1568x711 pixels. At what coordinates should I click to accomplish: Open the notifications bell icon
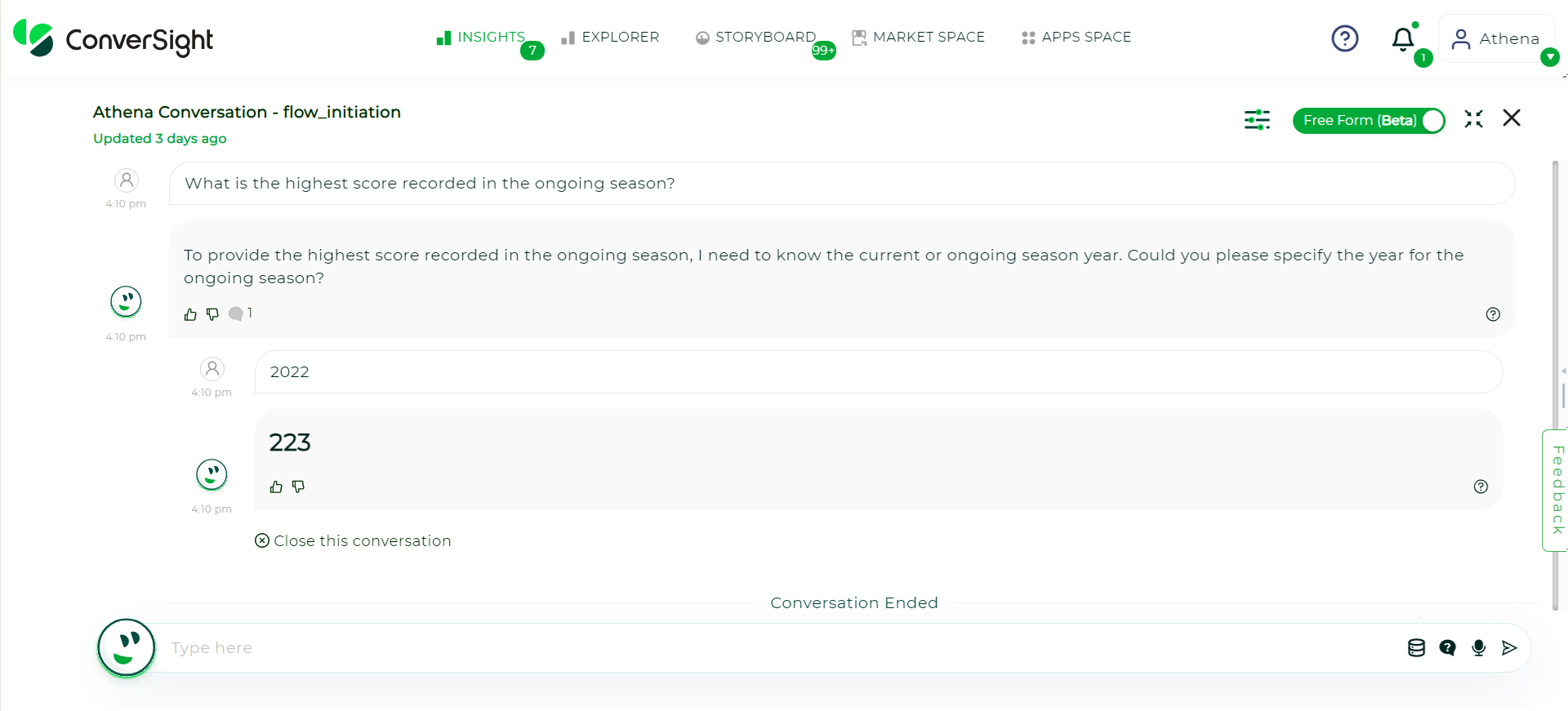click(1403, 39)
